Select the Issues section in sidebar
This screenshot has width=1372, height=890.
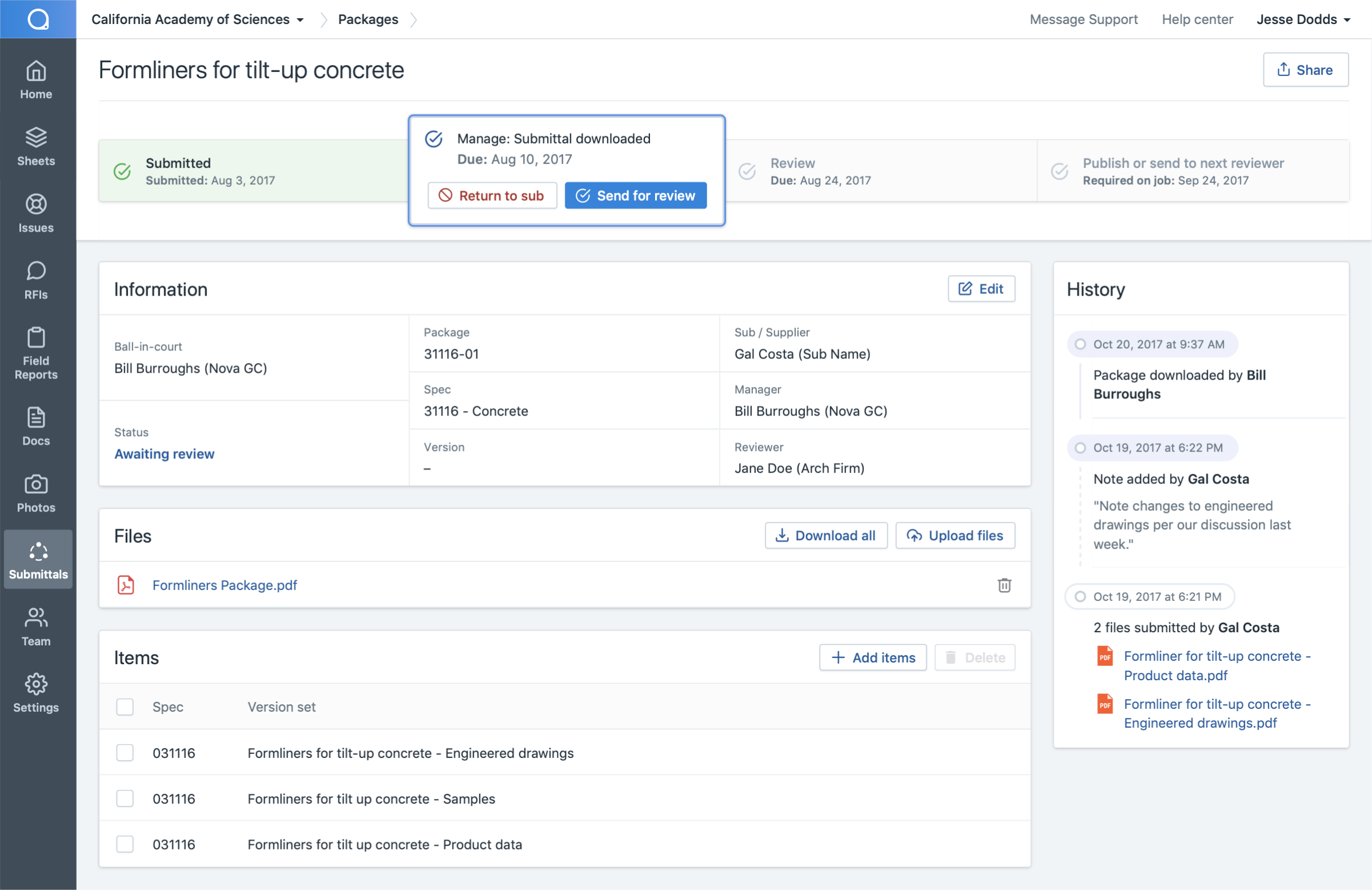point(36,214)
